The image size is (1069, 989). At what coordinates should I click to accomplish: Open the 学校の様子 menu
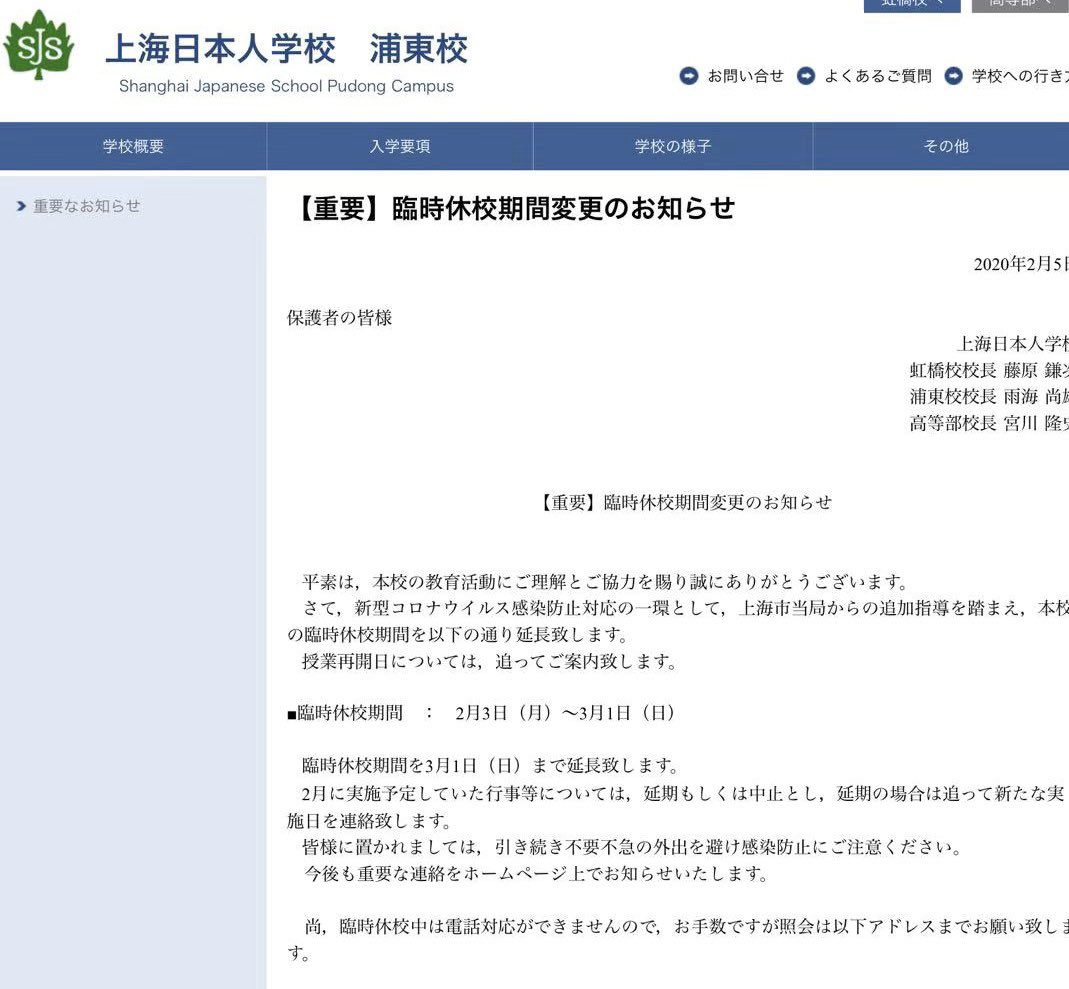pyautogui.click(x=673, y=146)
